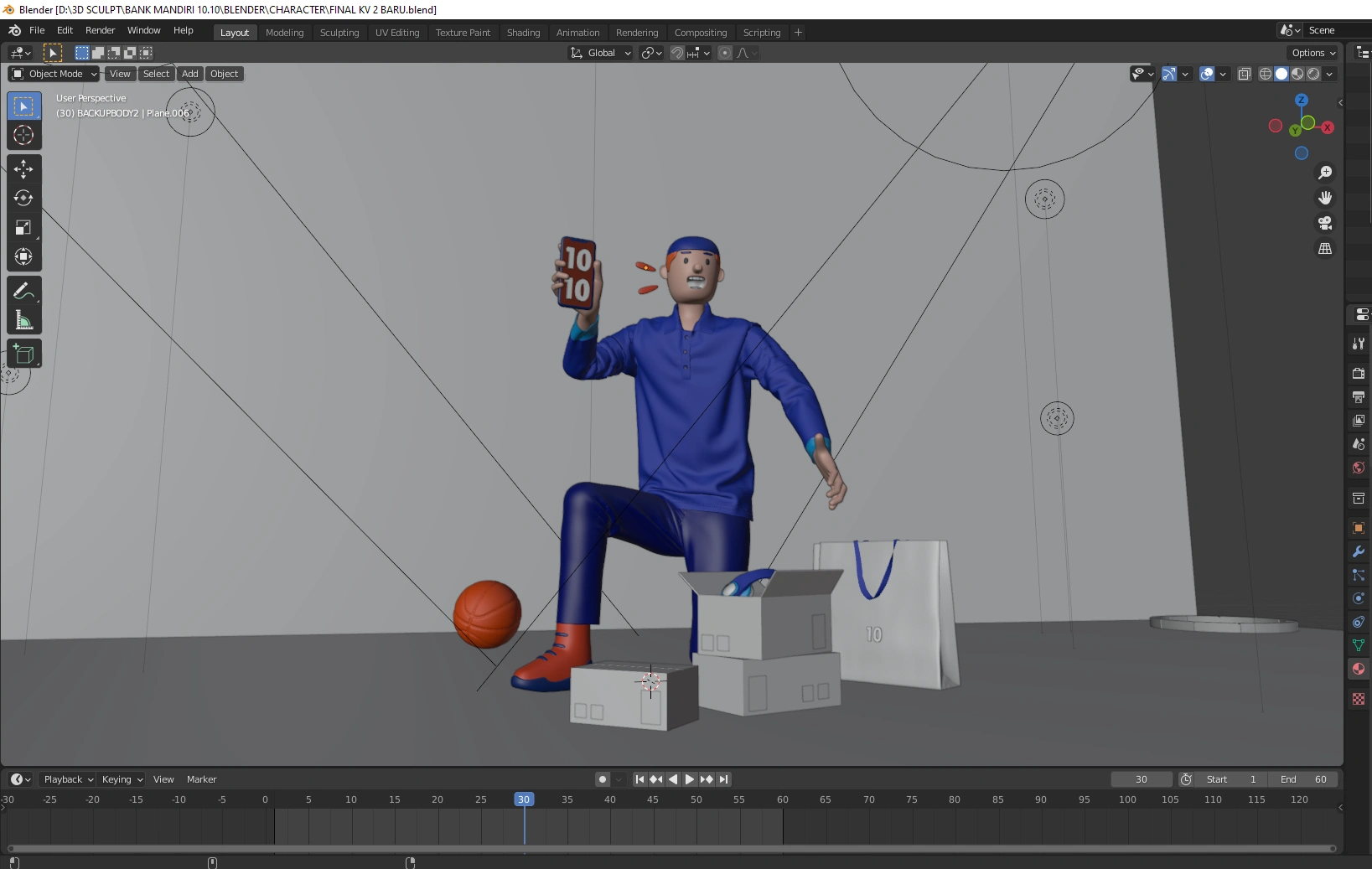
Task: Activate the Move tool
Action: 23,169
